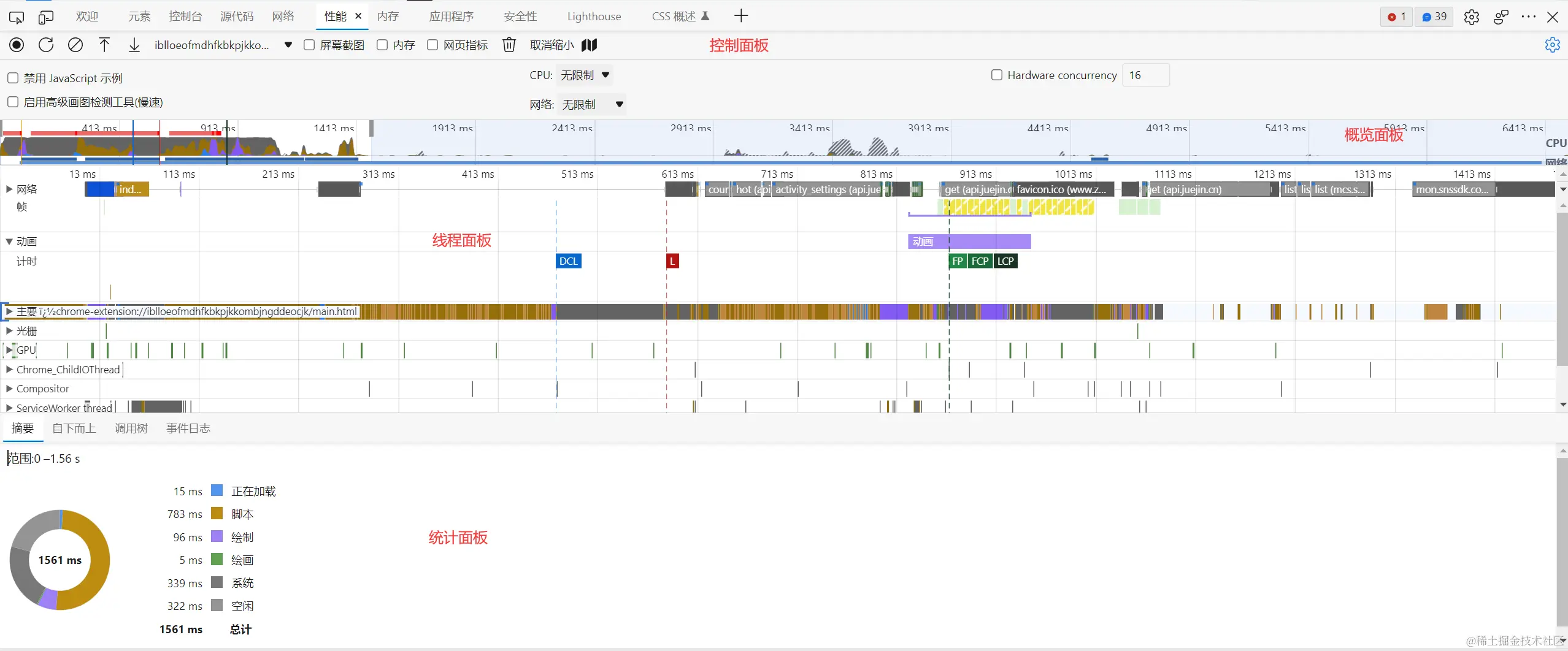The image size is (1568, 651).
Task: Click the download profile arrow icon
Action: click(134, 45)
